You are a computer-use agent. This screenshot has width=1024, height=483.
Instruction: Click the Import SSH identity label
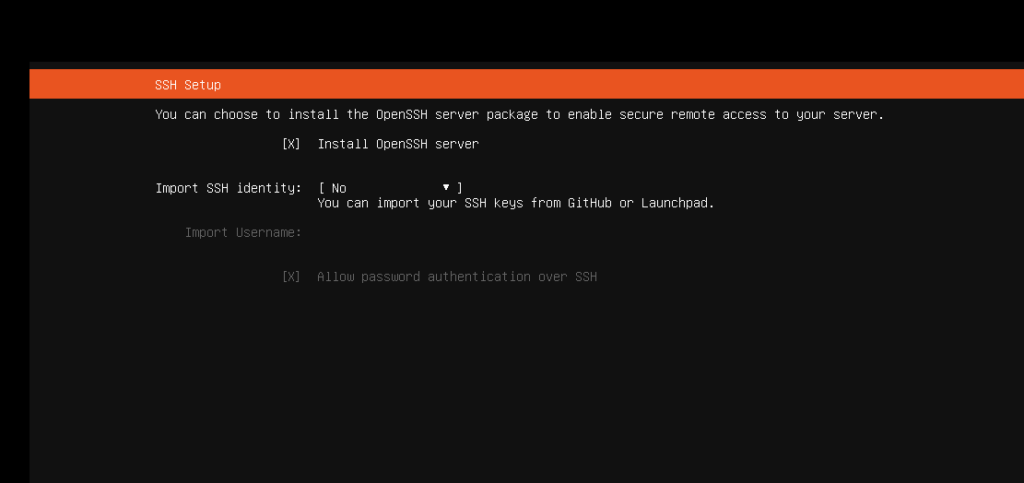coord(229,188)
